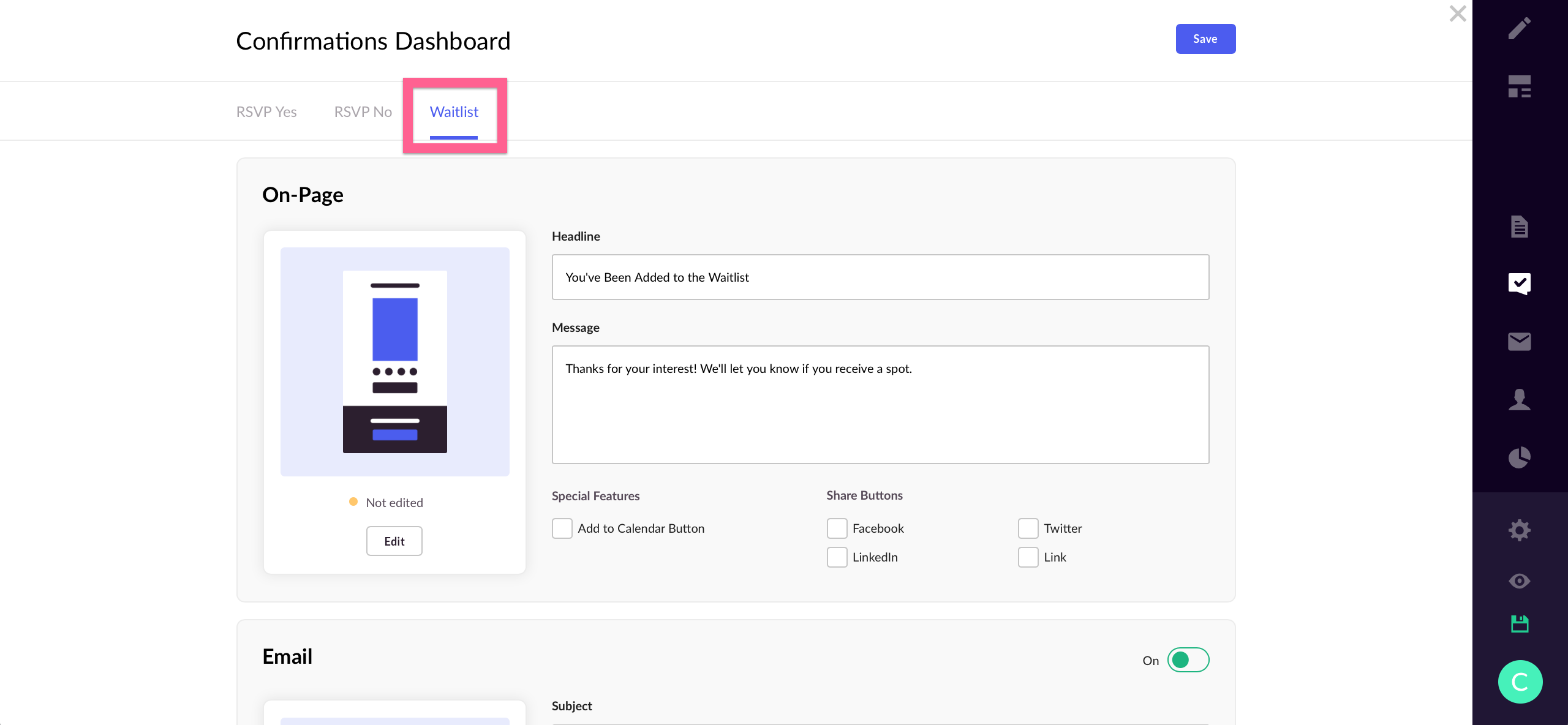Check the Add to Calendar Button box
Screen dimensions: 1568x725
click(562, 528)
